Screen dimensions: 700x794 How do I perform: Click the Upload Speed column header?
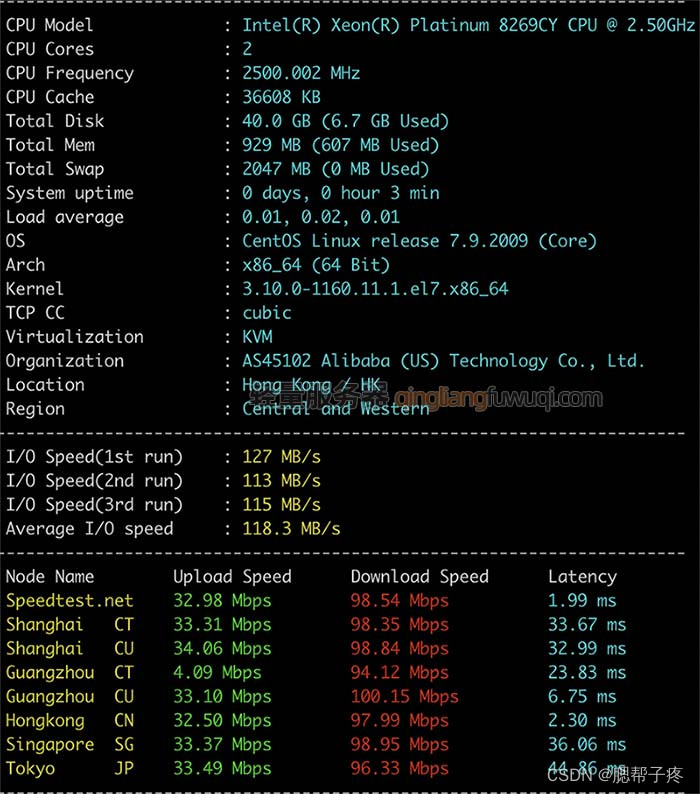tap(232, 577)
